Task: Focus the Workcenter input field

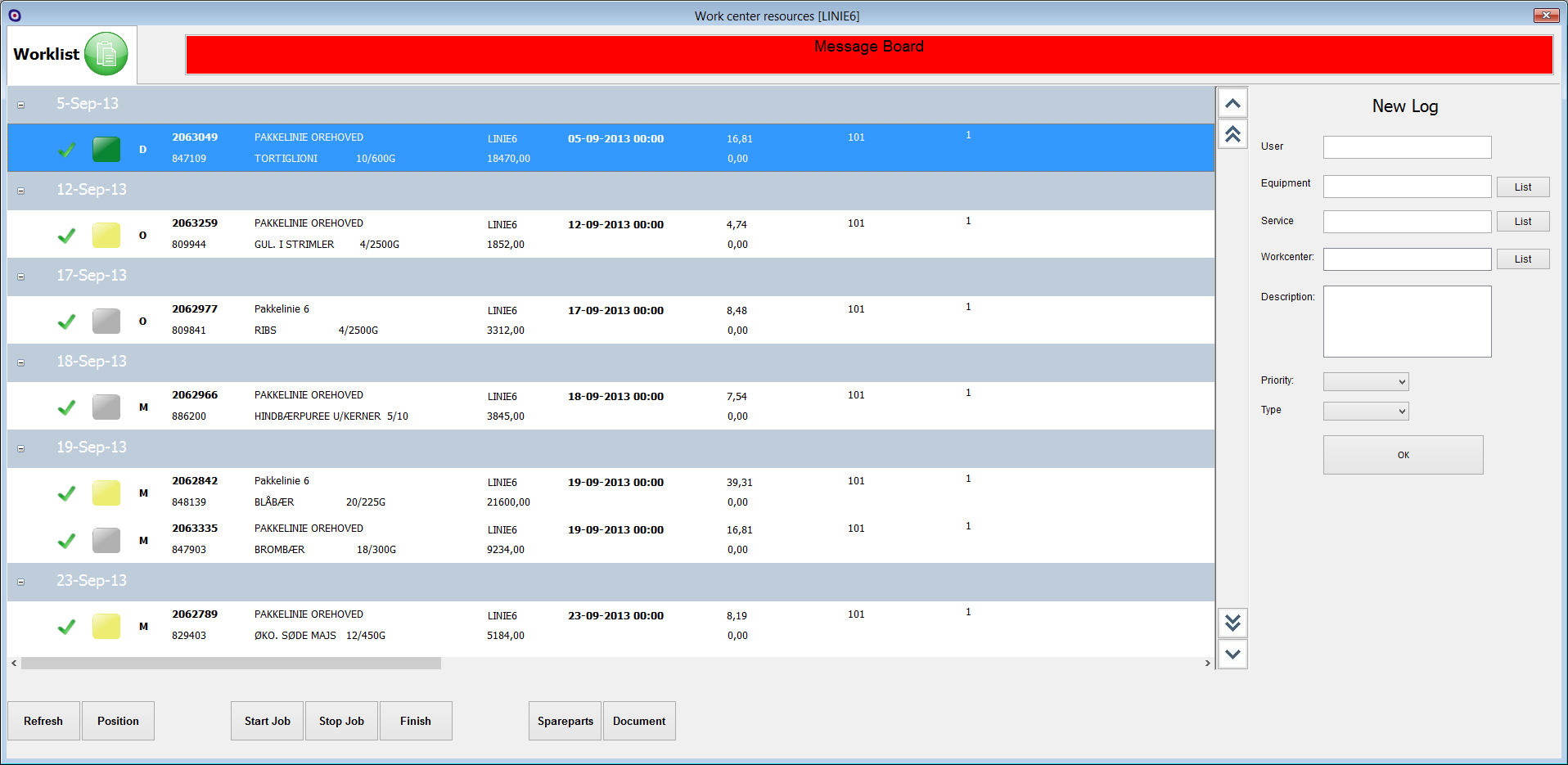Action: click(x=1407, y=259)
